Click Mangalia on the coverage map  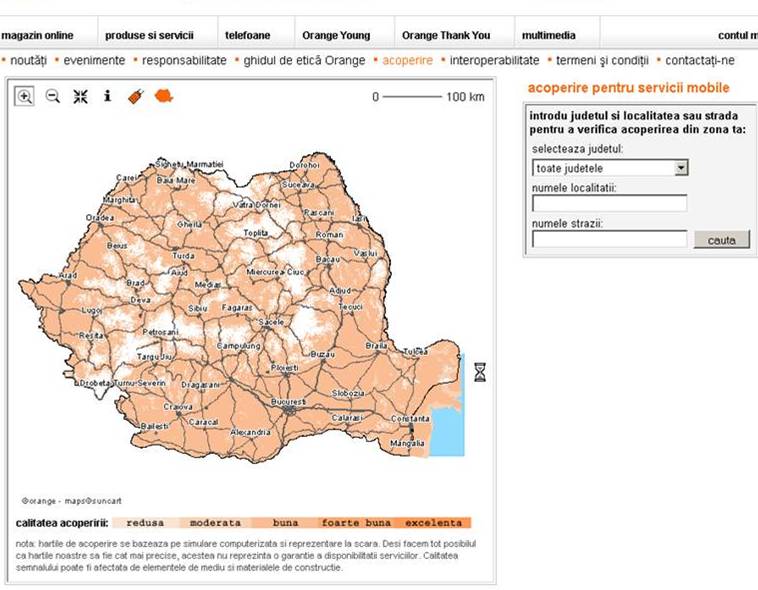point(407,443)
